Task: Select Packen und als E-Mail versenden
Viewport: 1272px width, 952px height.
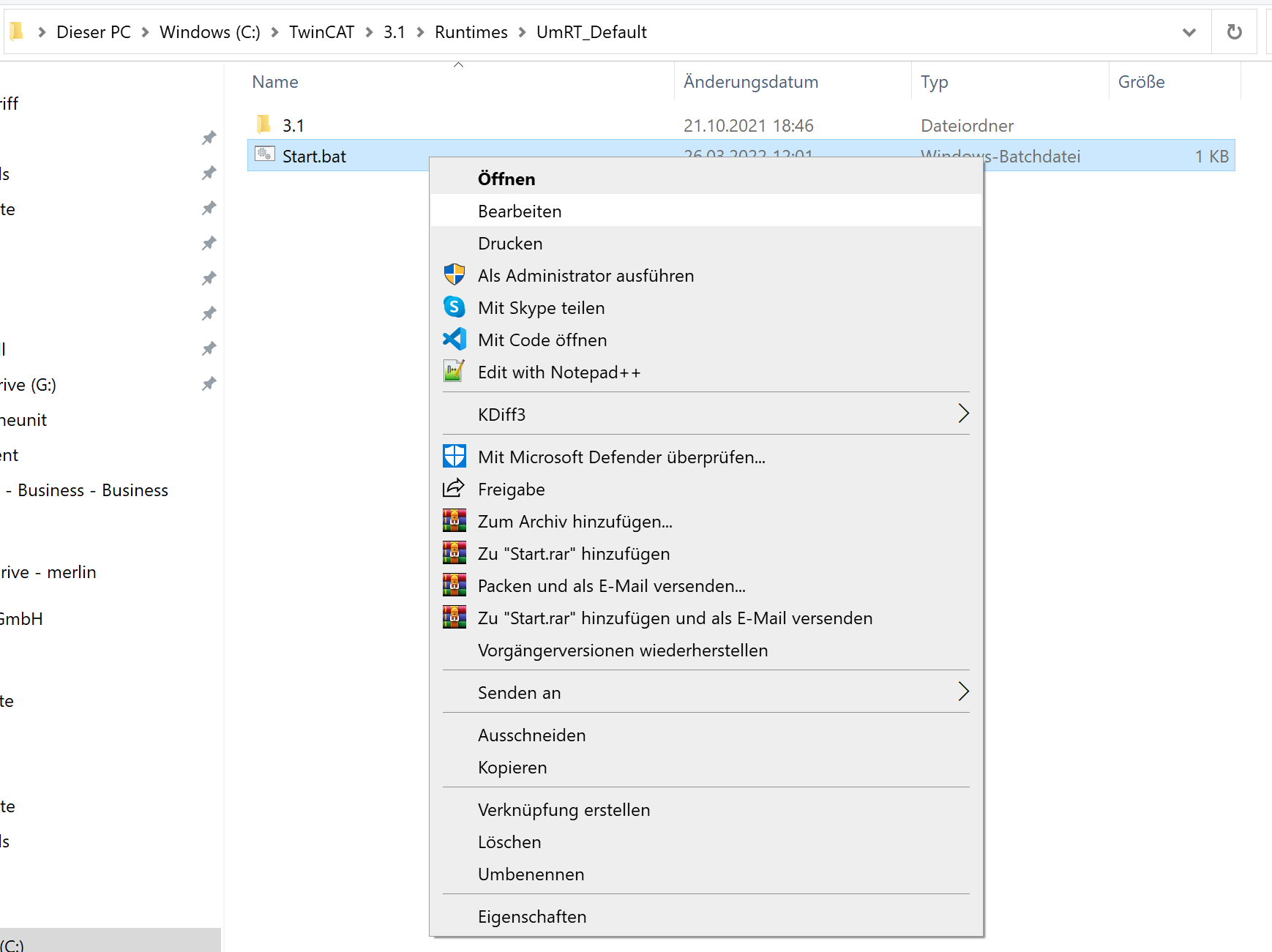Action: 706,585
